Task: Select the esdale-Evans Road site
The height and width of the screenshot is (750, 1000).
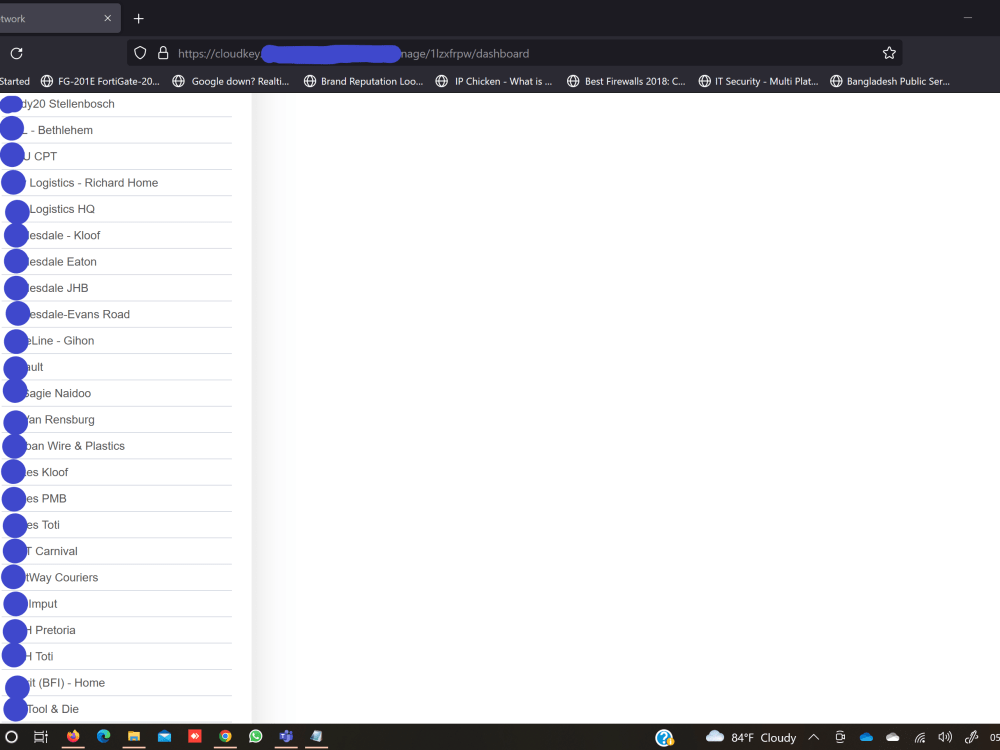Action: click(116, 314)
